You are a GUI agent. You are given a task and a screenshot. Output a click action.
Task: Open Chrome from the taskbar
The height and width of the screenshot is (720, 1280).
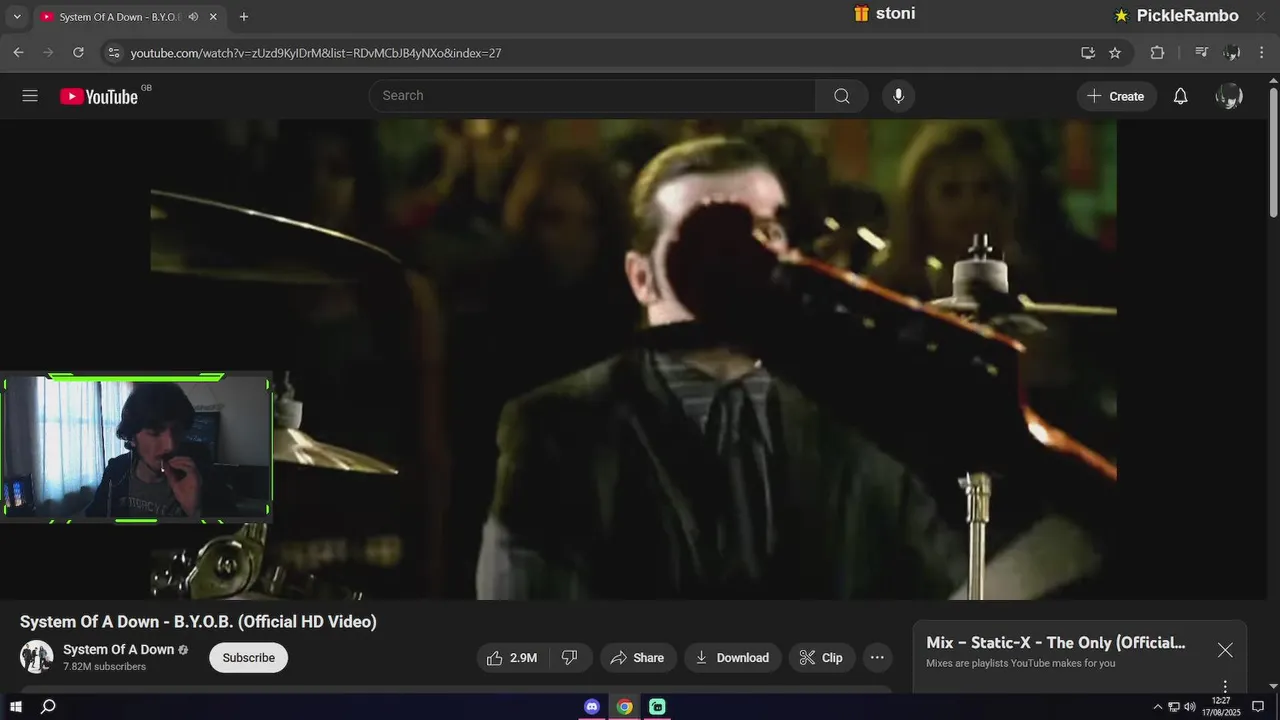pyautogui.click(x=624, y=707)
